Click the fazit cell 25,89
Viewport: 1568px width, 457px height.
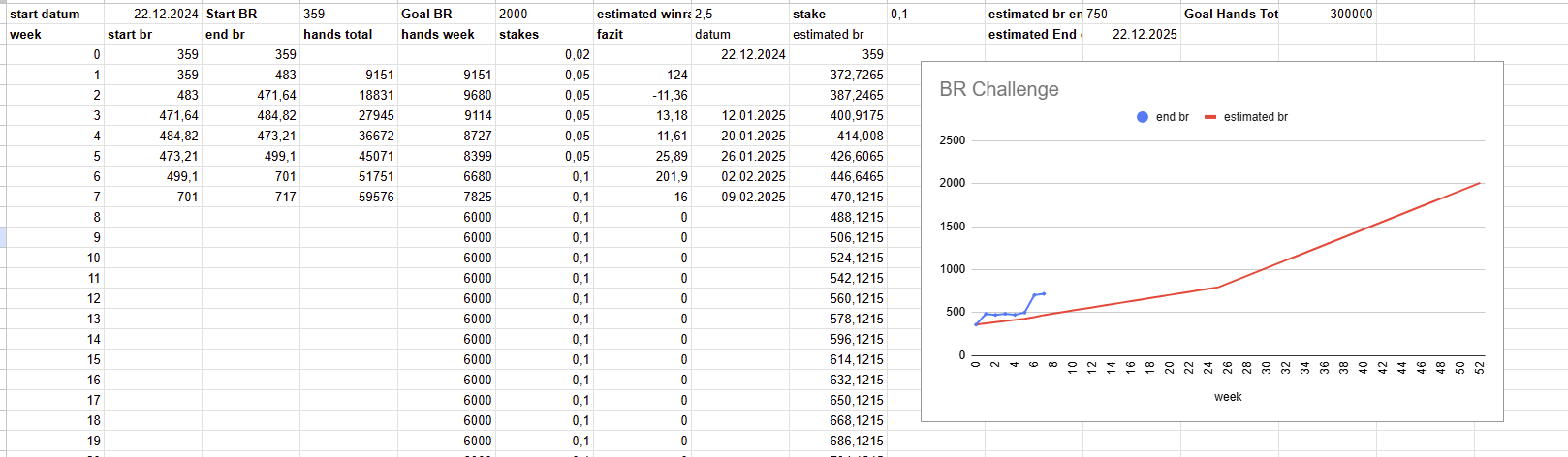coord(643,156)
